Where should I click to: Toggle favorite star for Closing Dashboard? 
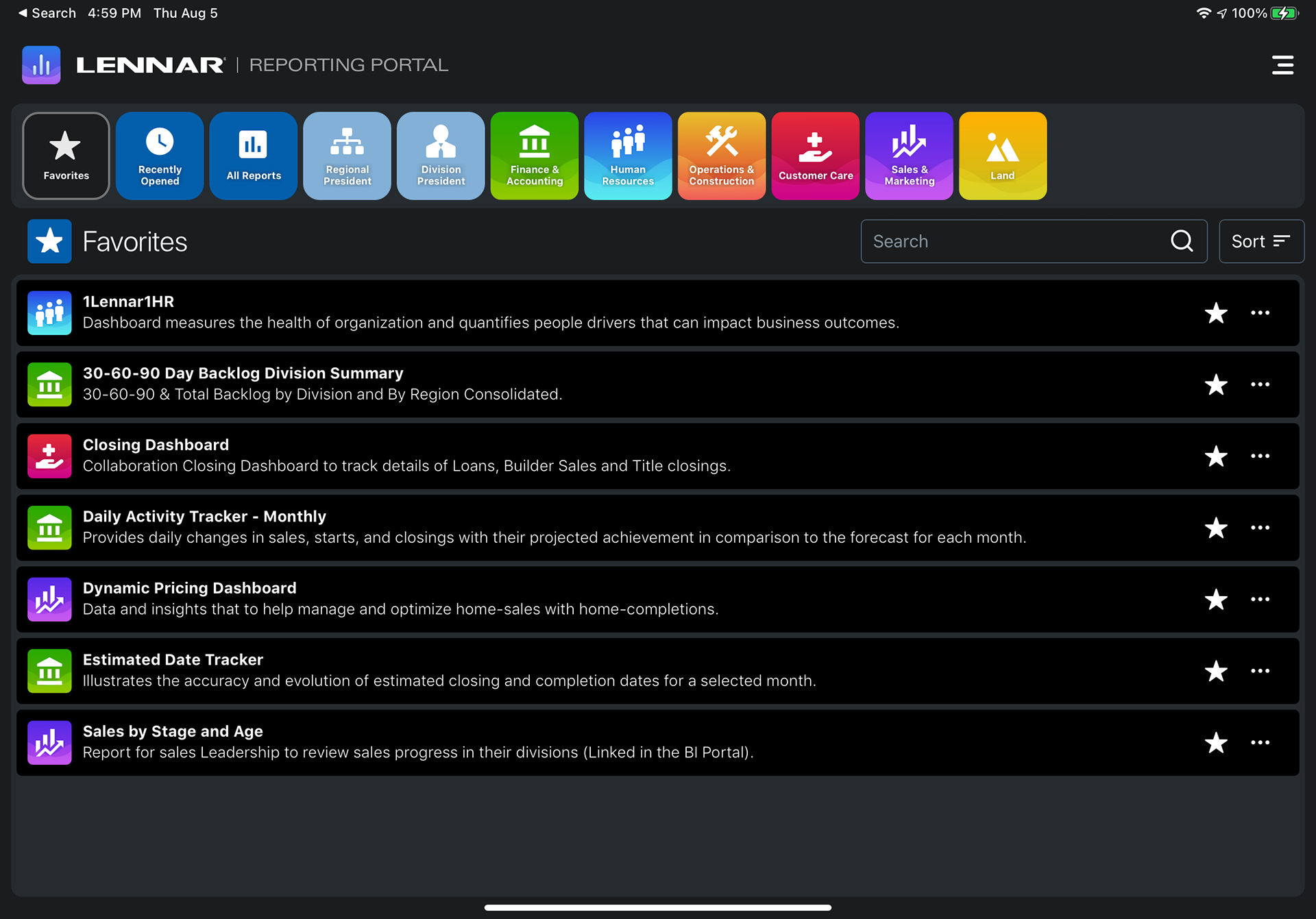click(x=1216, y=456)
